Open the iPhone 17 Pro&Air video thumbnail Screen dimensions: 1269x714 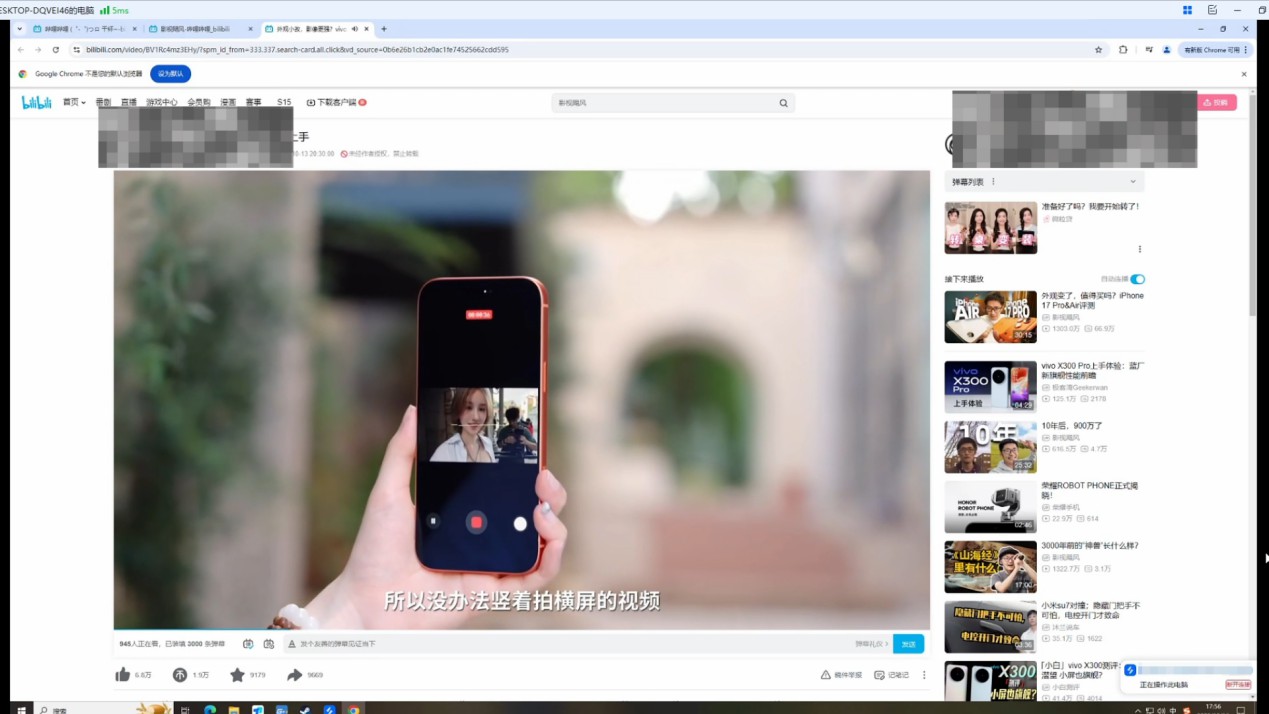pos(990,316)
